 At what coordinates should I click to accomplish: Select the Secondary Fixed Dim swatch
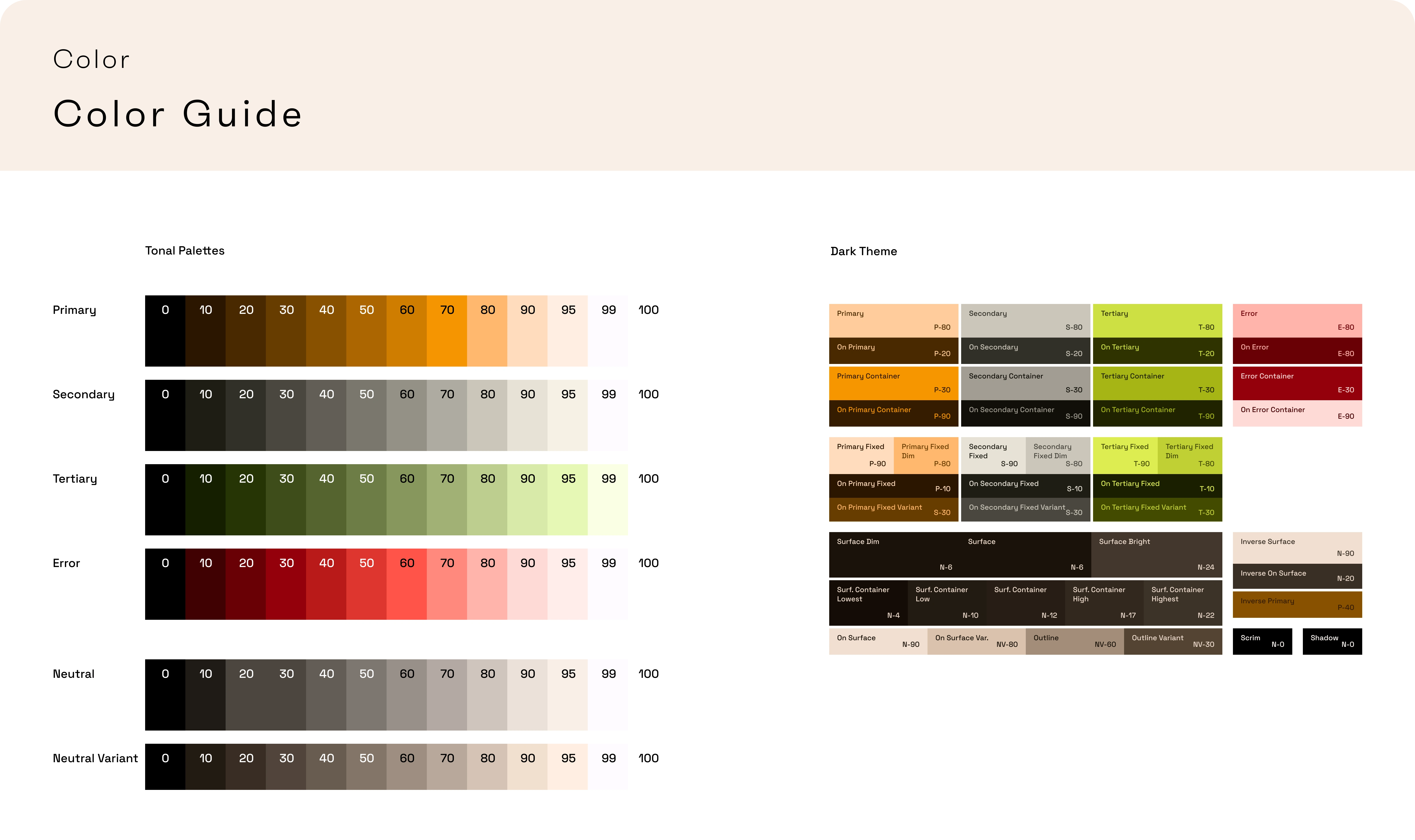pos(1058,456)
